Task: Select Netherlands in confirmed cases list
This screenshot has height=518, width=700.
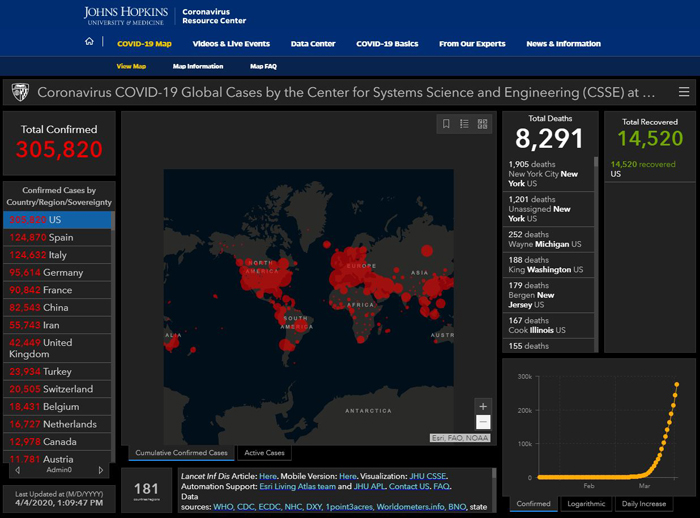Action: 57,424
